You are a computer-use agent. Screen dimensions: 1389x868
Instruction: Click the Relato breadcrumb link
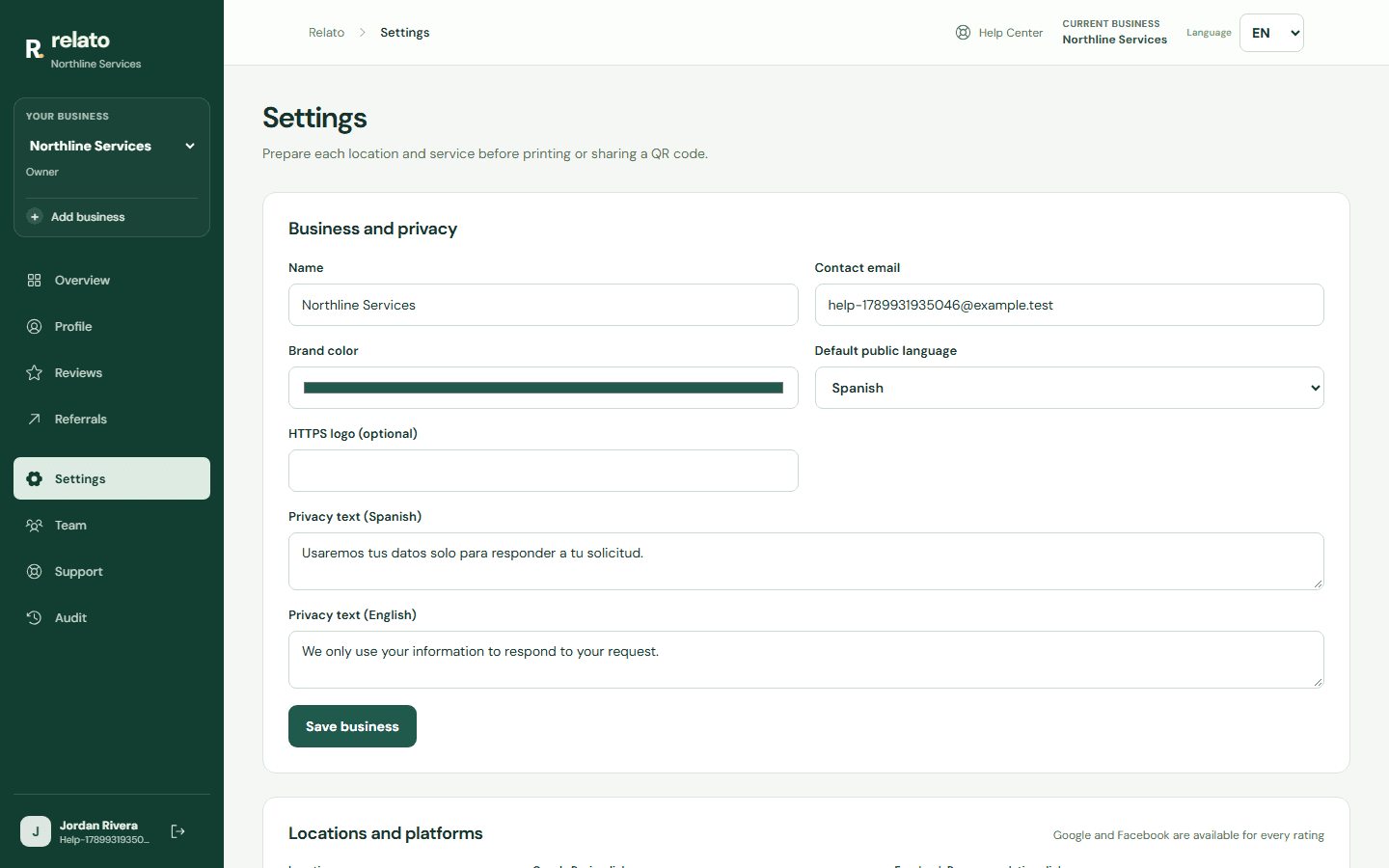click(x=326, y=33)
